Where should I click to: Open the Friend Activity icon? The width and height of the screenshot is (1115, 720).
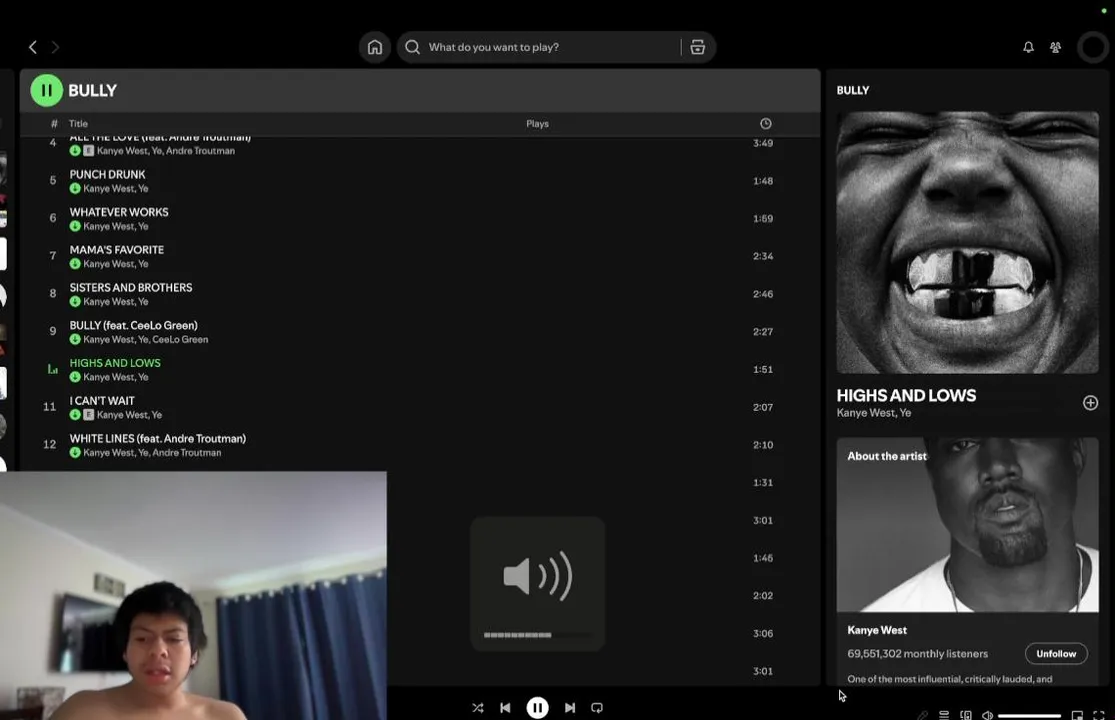(1055, 47)
